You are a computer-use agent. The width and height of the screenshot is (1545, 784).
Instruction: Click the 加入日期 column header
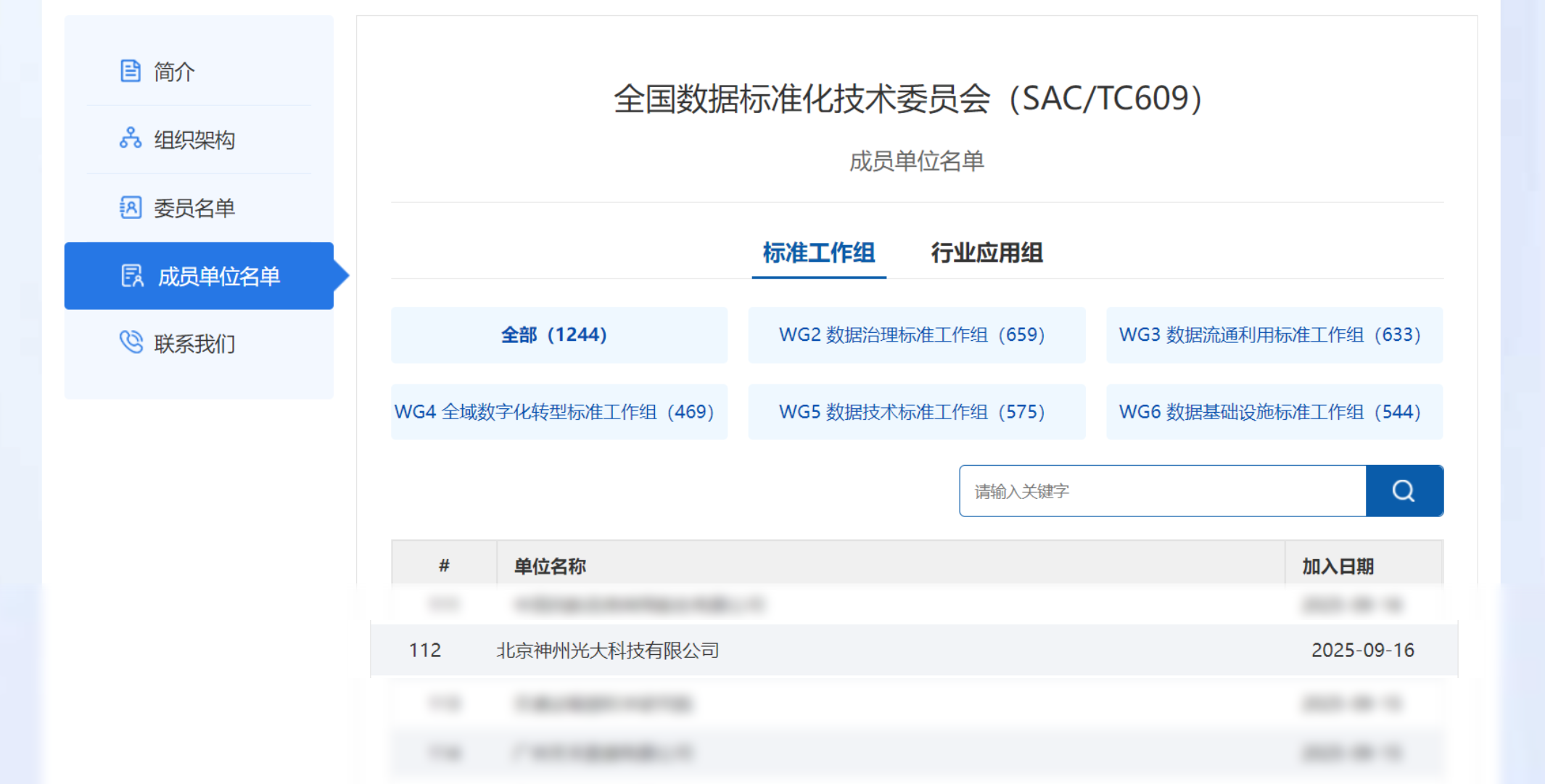pyautogui.click(x=1338, y=566)
